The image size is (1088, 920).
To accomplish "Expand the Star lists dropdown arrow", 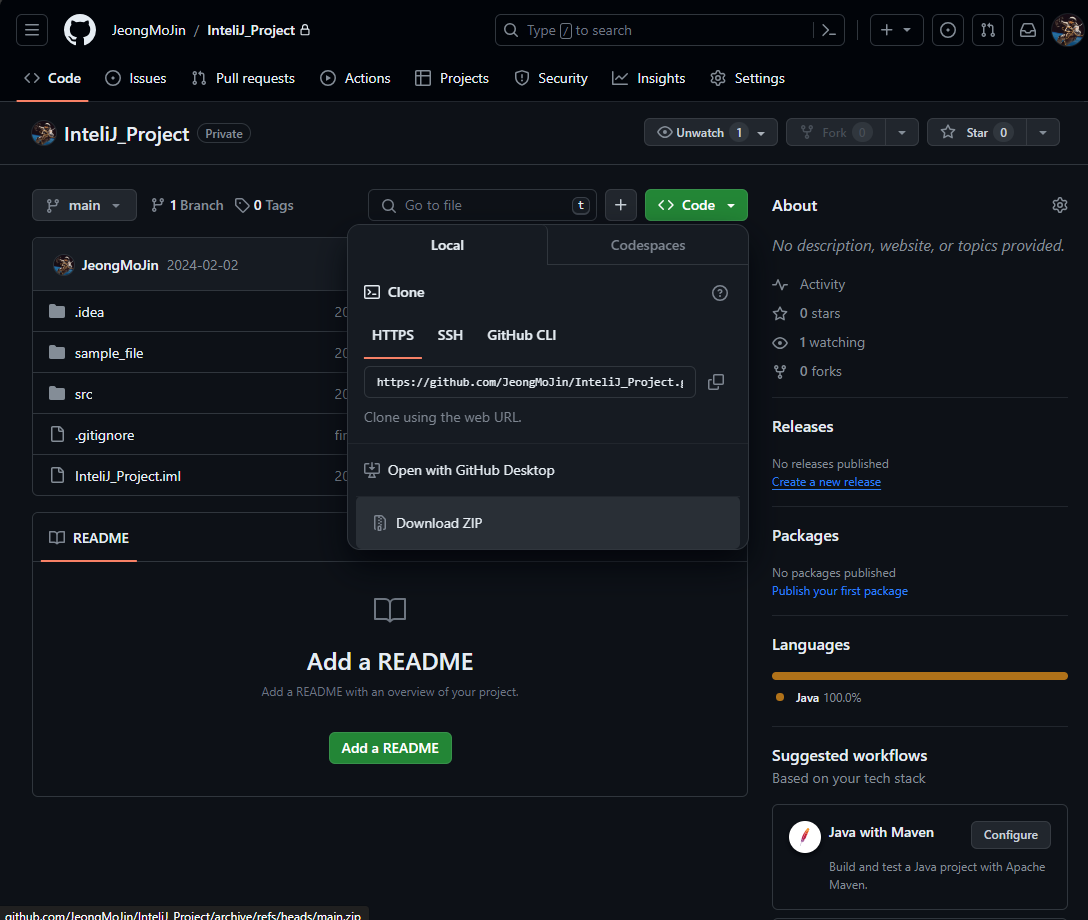I will click(1042, 133).
